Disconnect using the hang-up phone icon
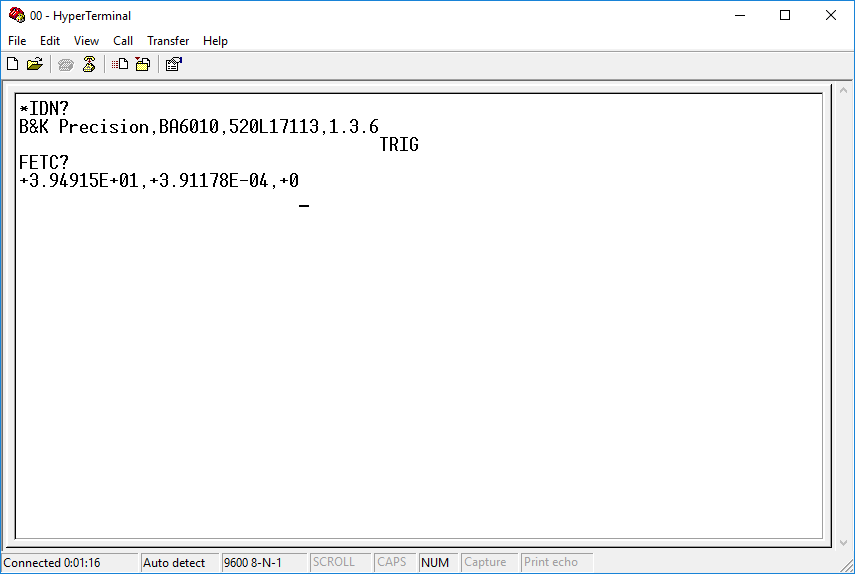The width and height of the screenshot is (855, 574). pyautogui.click(x=89, y=64)
